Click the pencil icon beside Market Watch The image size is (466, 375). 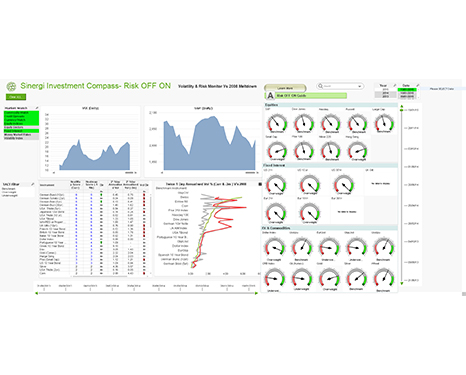click(x=37, y=108)
